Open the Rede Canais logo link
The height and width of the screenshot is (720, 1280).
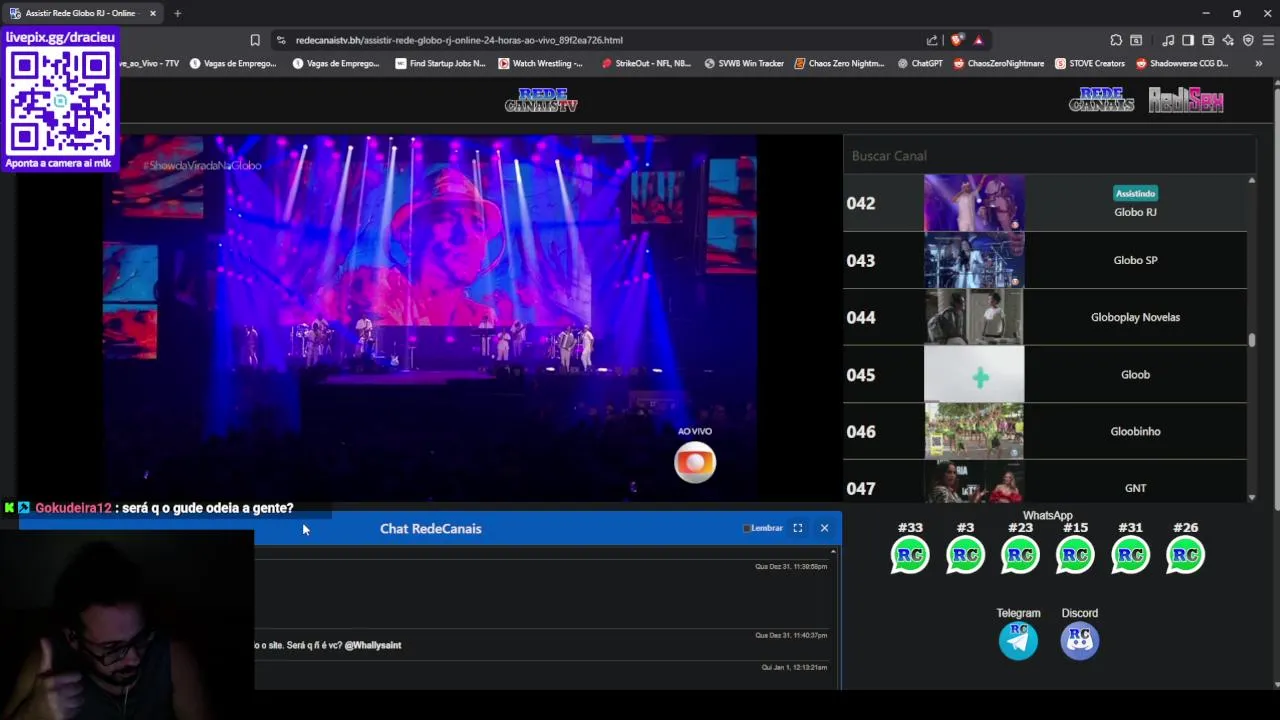[1101, 100]
